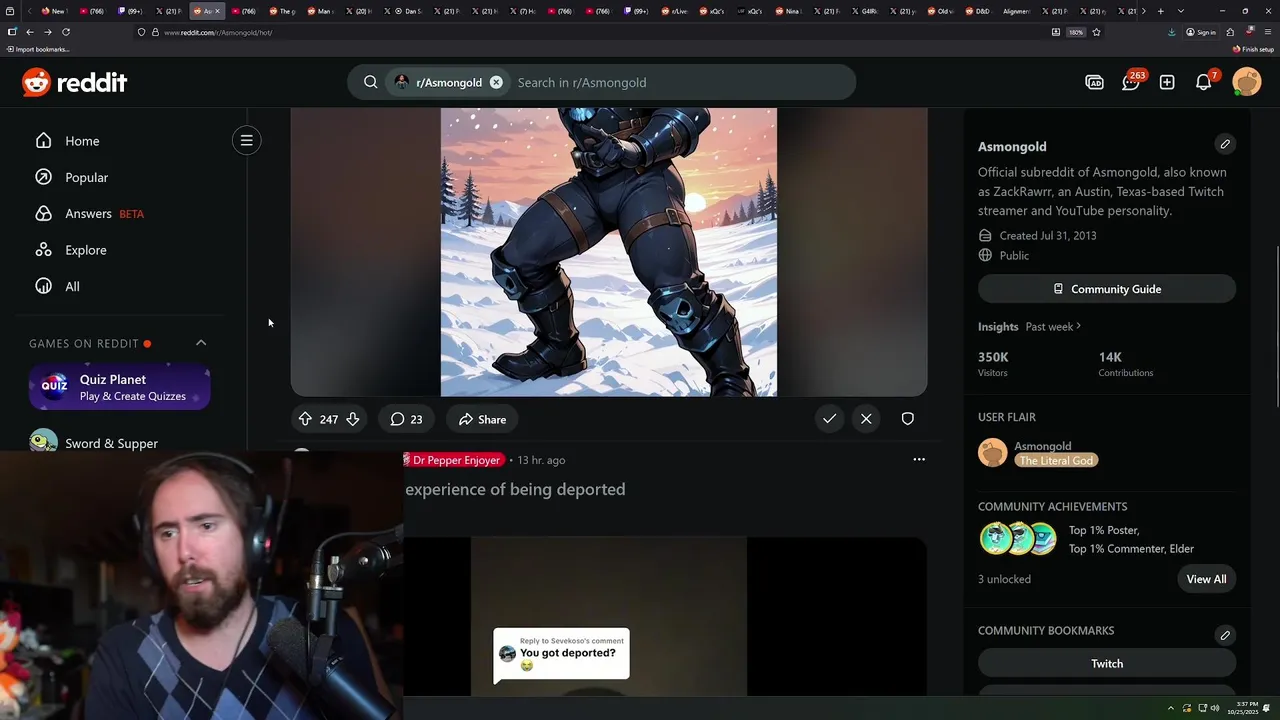The height and width of the screenshot is (720, 1280).
Task: Open browser downloads icon
Action: click(x=1172, y=32)
